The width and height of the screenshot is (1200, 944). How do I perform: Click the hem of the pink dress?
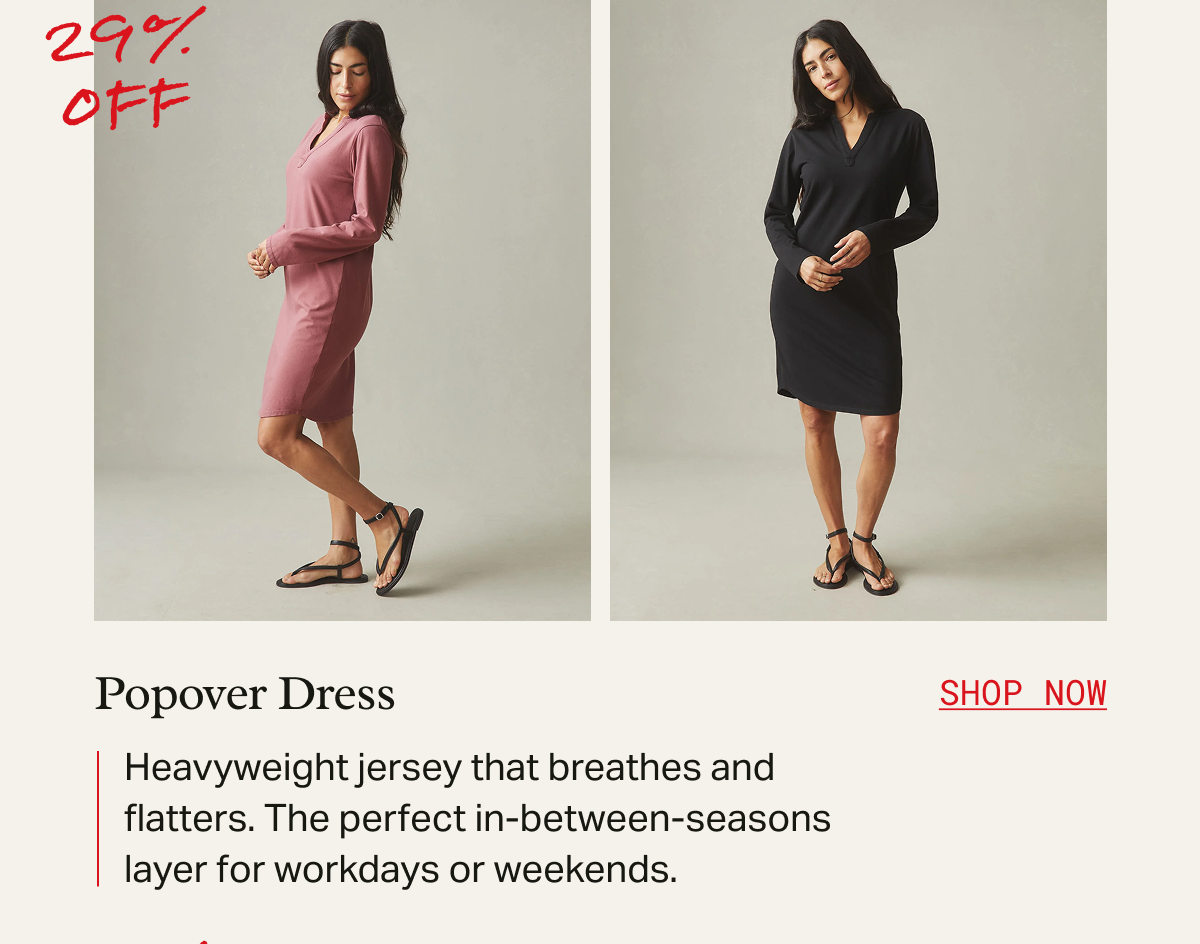point(306,410)
